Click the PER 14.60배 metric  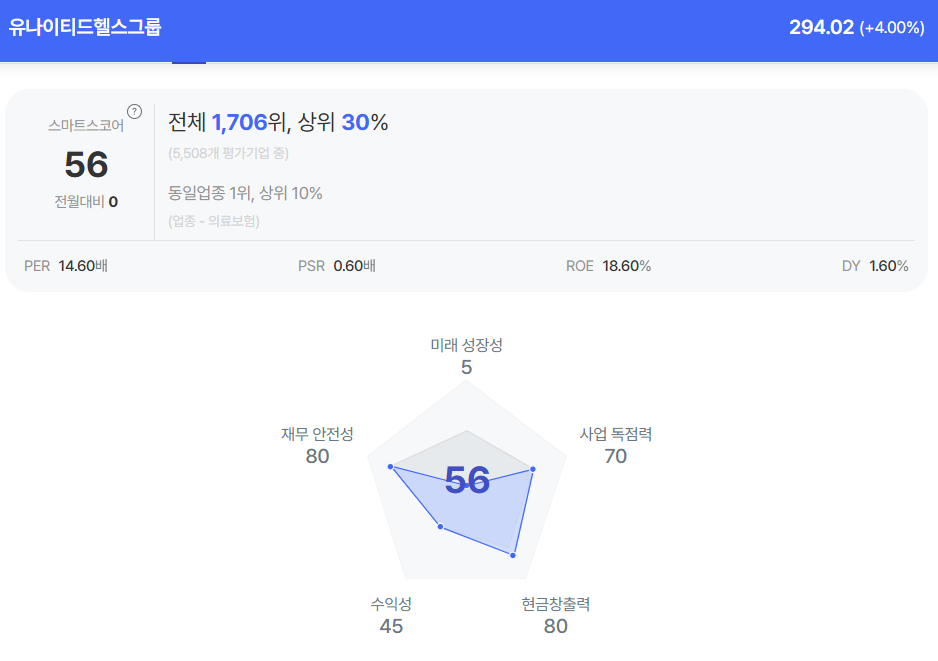click(x=66, y=266)
